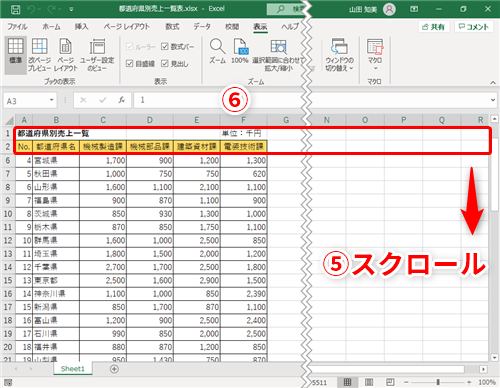500x388 pixels.
Task: Click the zoom in plus button
Action: click(x=469, y=382)
